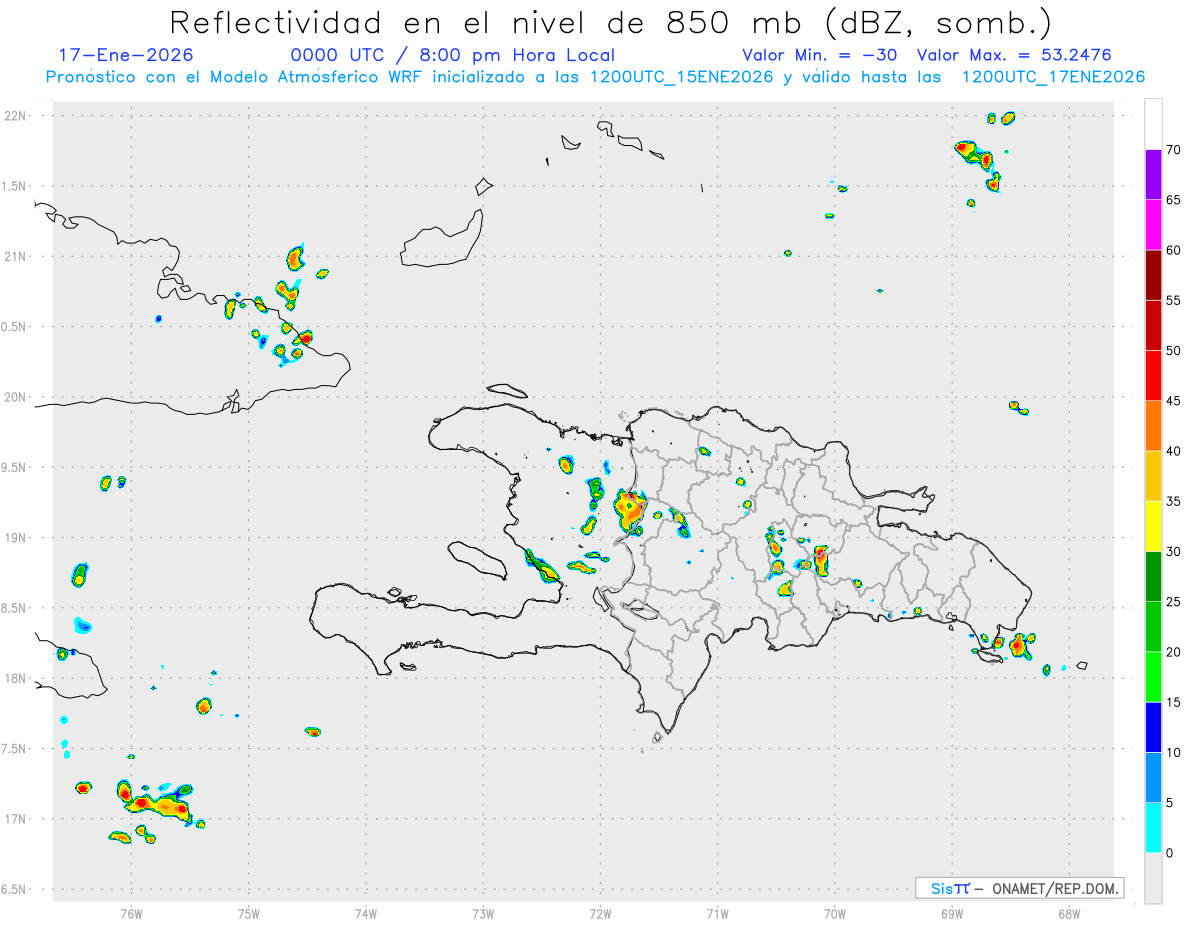Click the '20' colorbar scale value
The width and height of the screenshot is (1200, 927).
point(1173,652)
